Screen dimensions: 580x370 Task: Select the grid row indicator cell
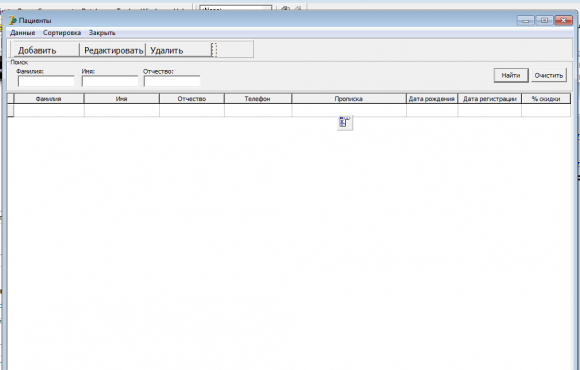(x=10, y=110)
